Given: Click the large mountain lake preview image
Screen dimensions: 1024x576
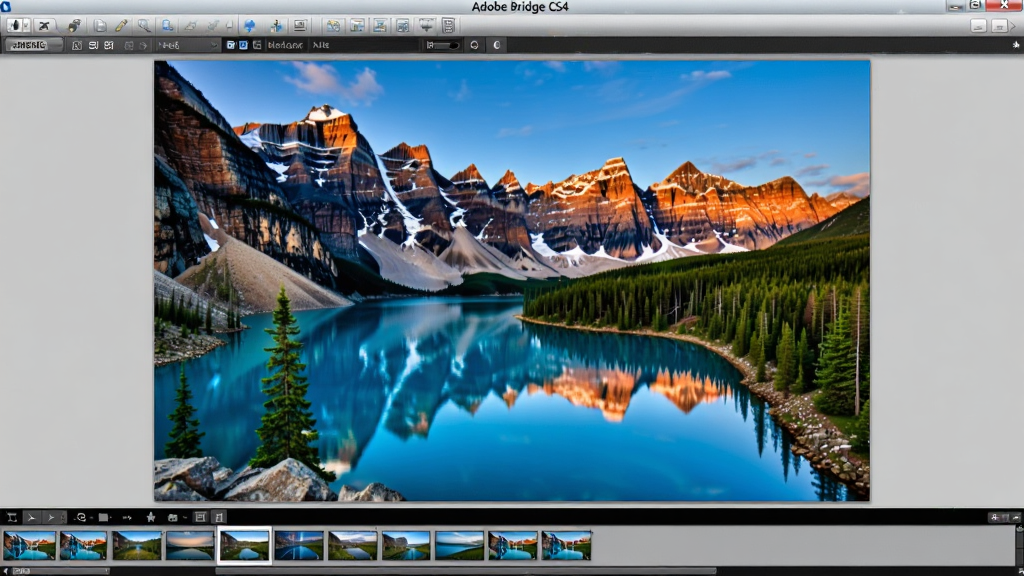Looking at the screenshot, I should click(x=512, y=281).
